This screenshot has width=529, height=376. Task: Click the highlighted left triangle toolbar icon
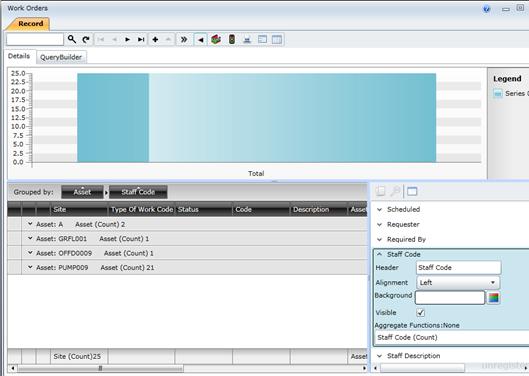(x=200, y=39)
